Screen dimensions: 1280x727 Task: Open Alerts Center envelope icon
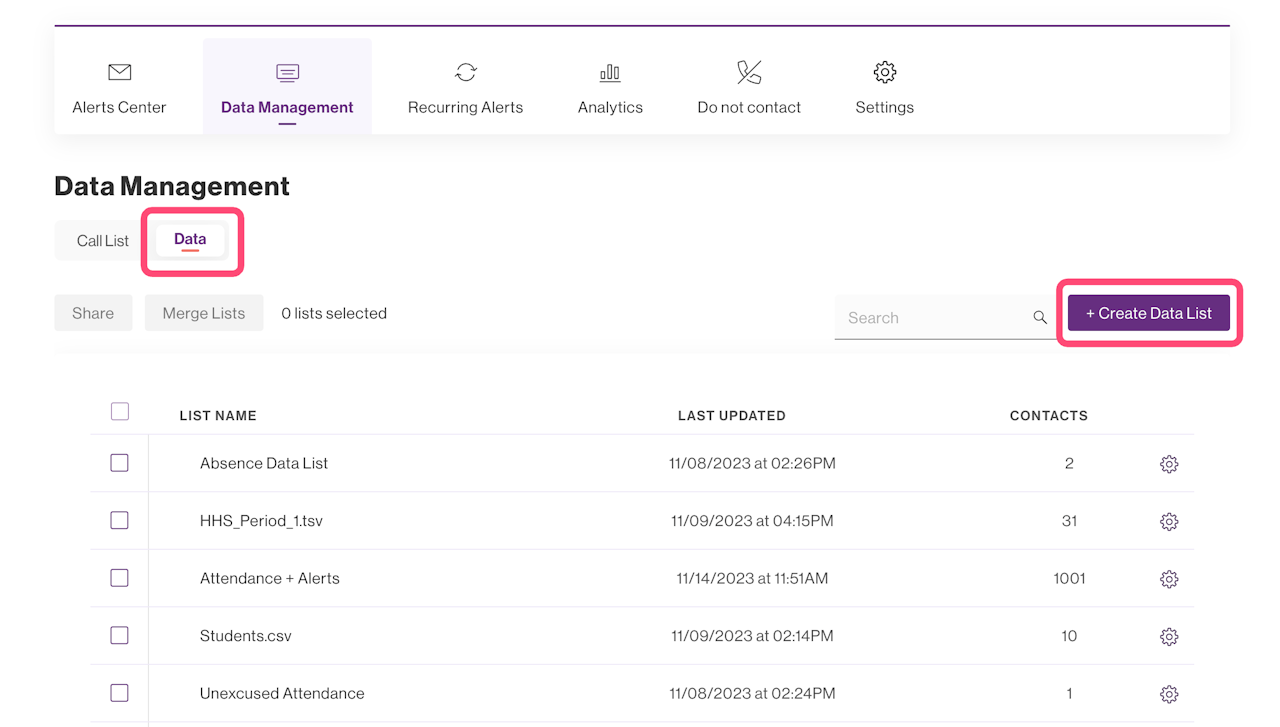(119, 72)
